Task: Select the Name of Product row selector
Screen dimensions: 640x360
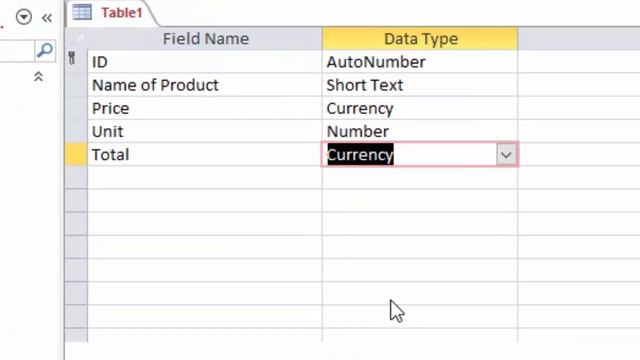Action: (76, 85)
